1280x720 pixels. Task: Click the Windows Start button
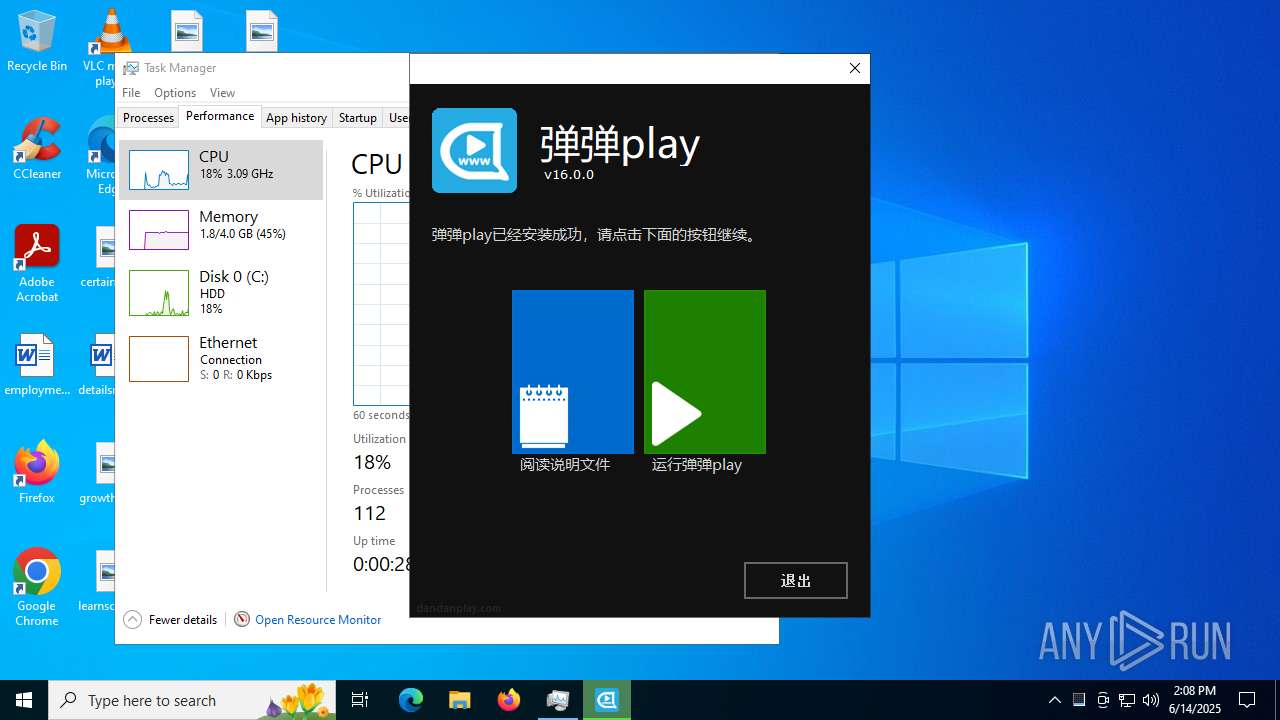[x=24, y=700]
